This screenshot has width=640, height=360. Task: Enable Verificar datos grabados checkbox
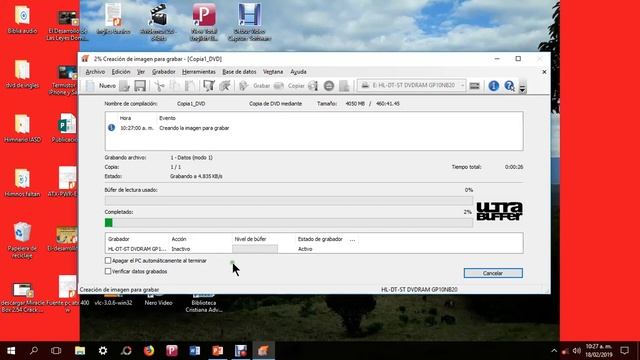pos(108,271)
